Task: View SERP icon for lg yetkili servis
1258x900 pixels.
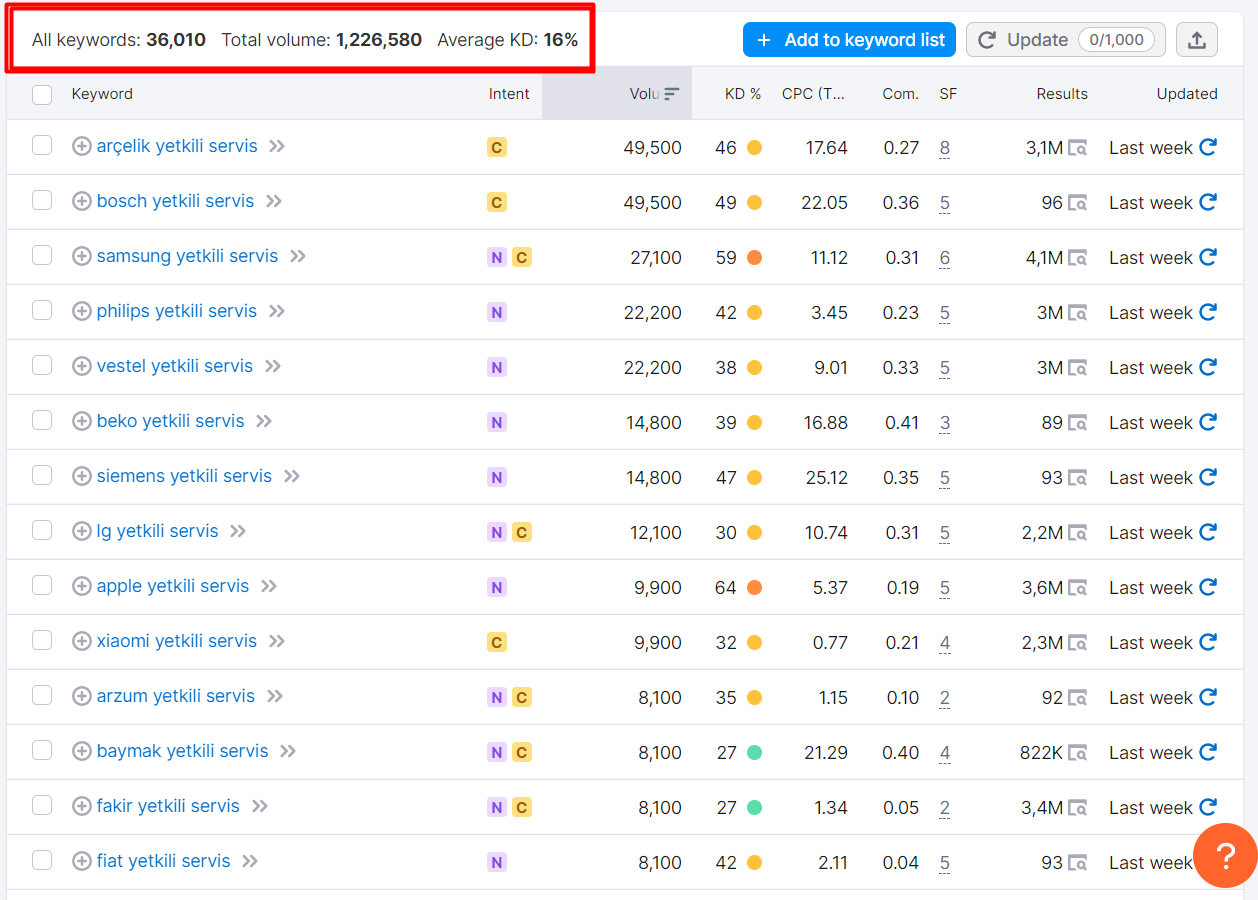Action: [1077, 533]
